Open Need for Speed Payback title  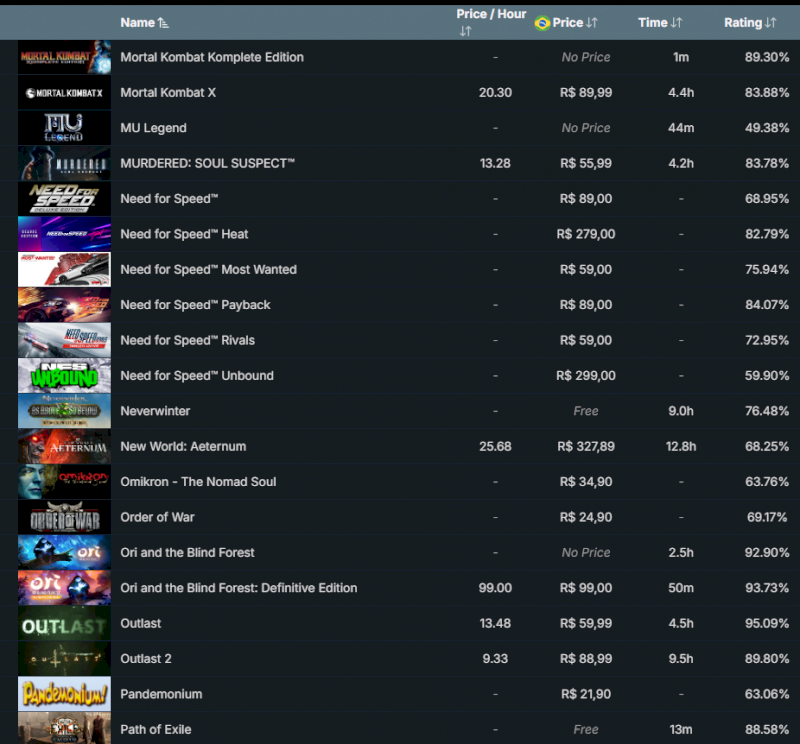pyautogui.click(x=195, y=305)
